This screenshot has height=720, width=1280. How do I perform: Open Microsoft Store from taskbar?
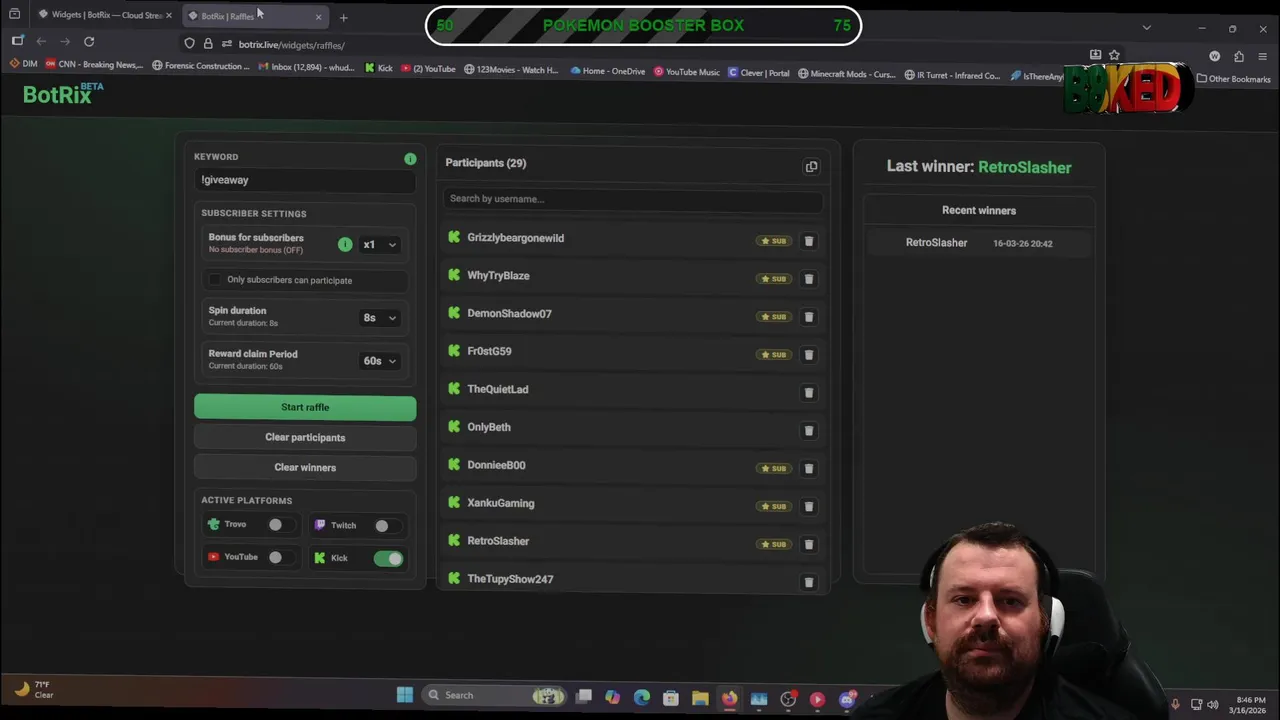point(671,698)
